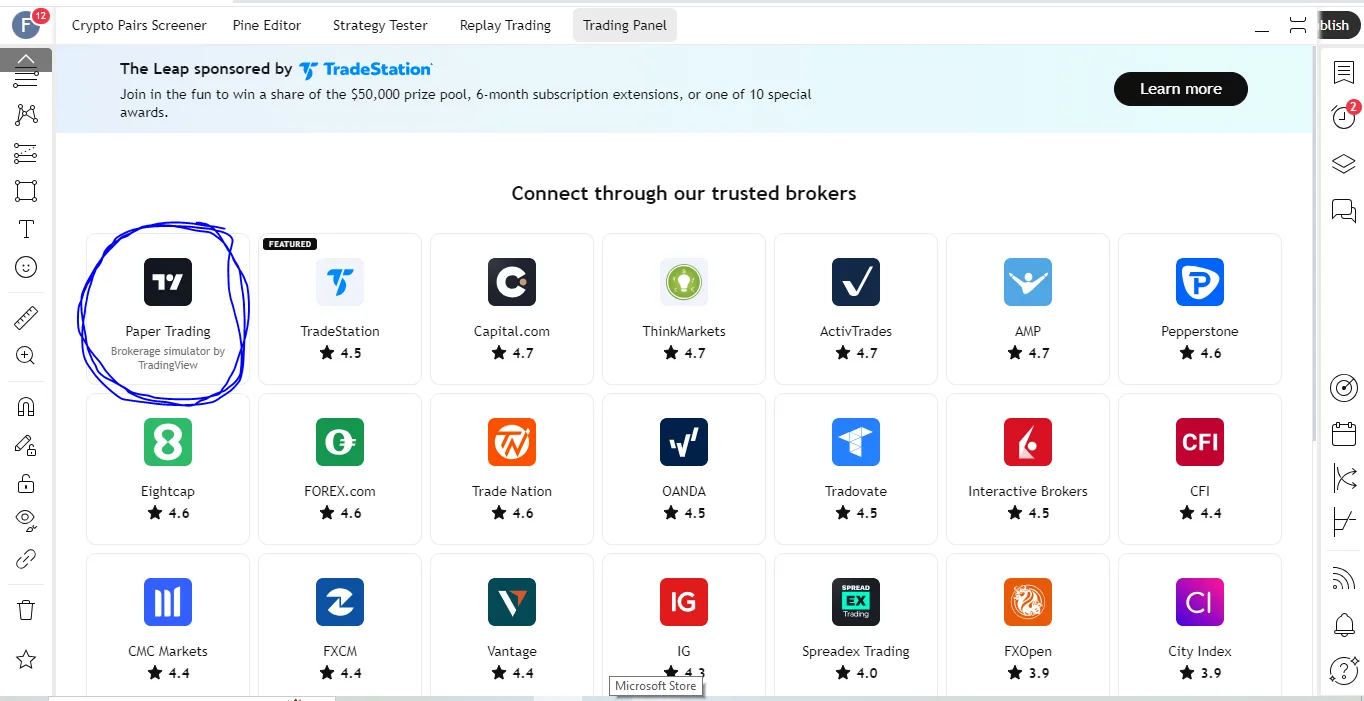Collapse the drawing tools arrow at top
Image resolution: width=1364 pixels, height=701 pixels.
point(26,60)
